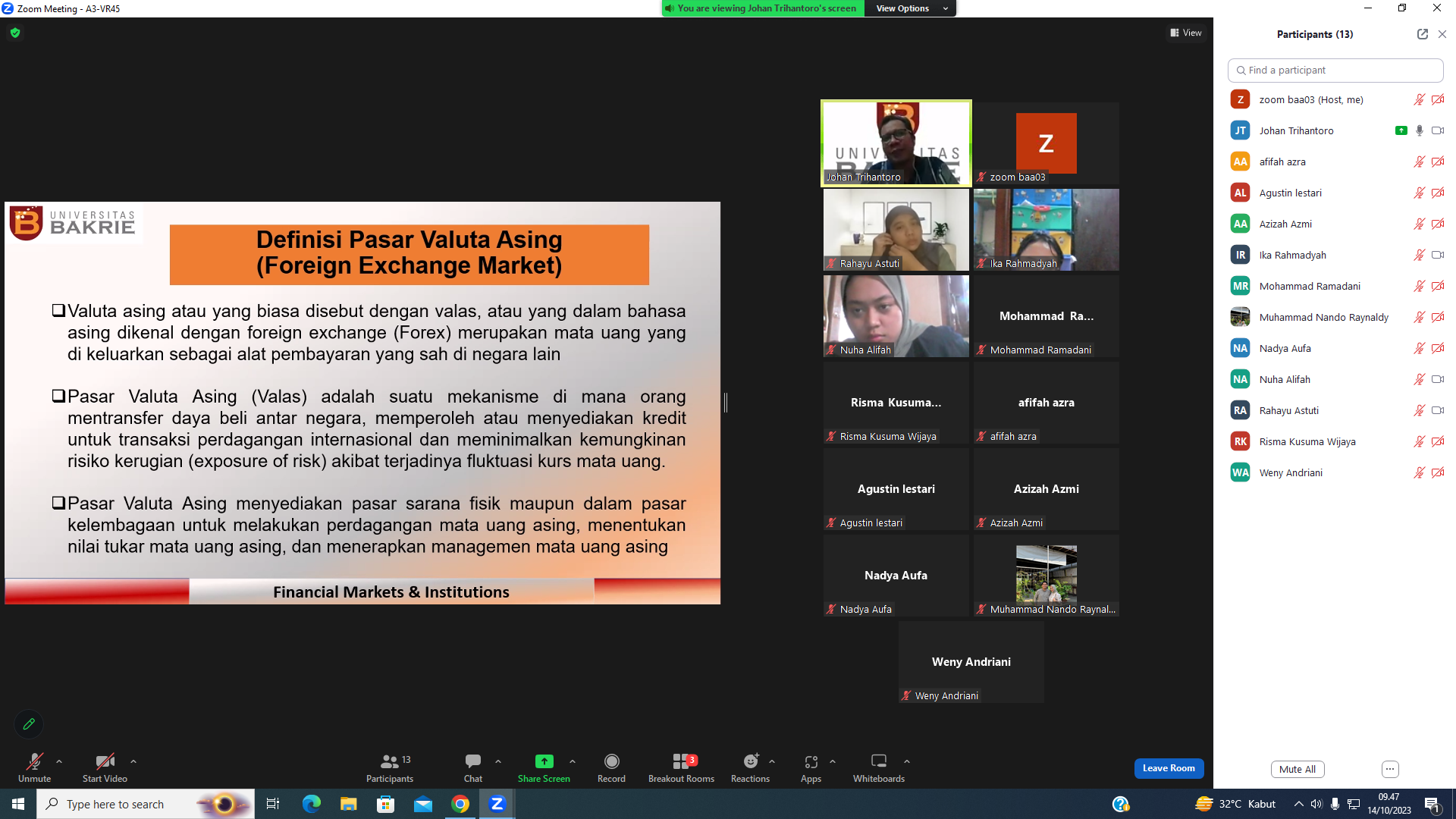Select Mohammad Ramadani in participant list
The width and height of the screenshot is (1456, 819).
click(x=1335, y=286)
